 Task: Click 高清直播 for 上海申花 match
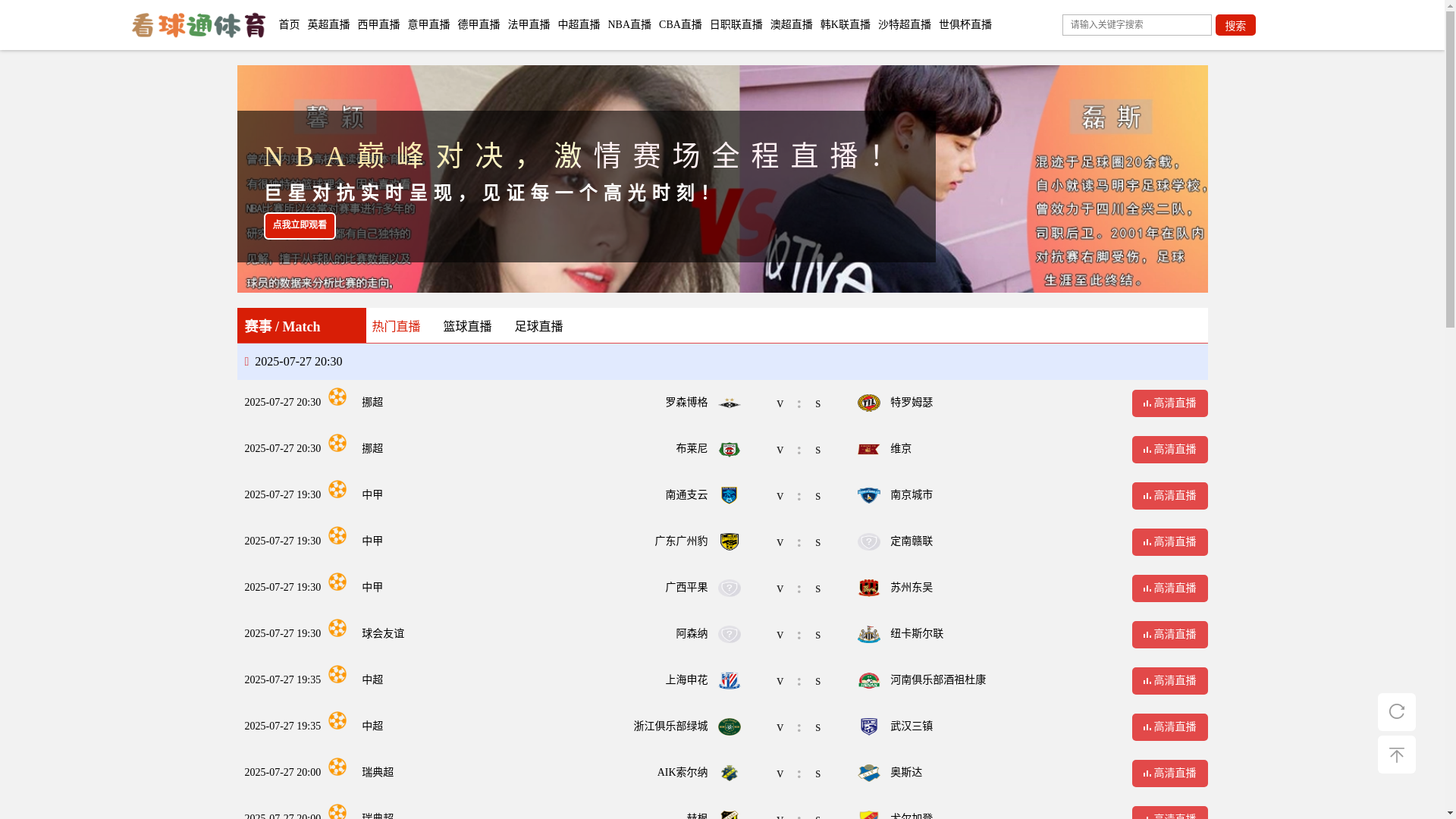click(1169, 681)
